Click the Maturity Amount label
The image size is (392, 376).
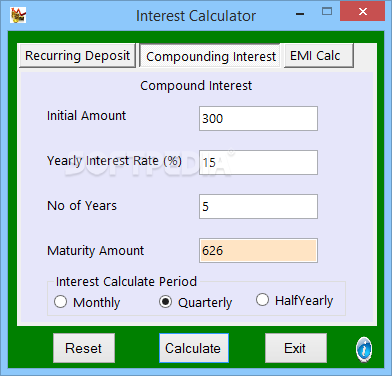(96, 250)
